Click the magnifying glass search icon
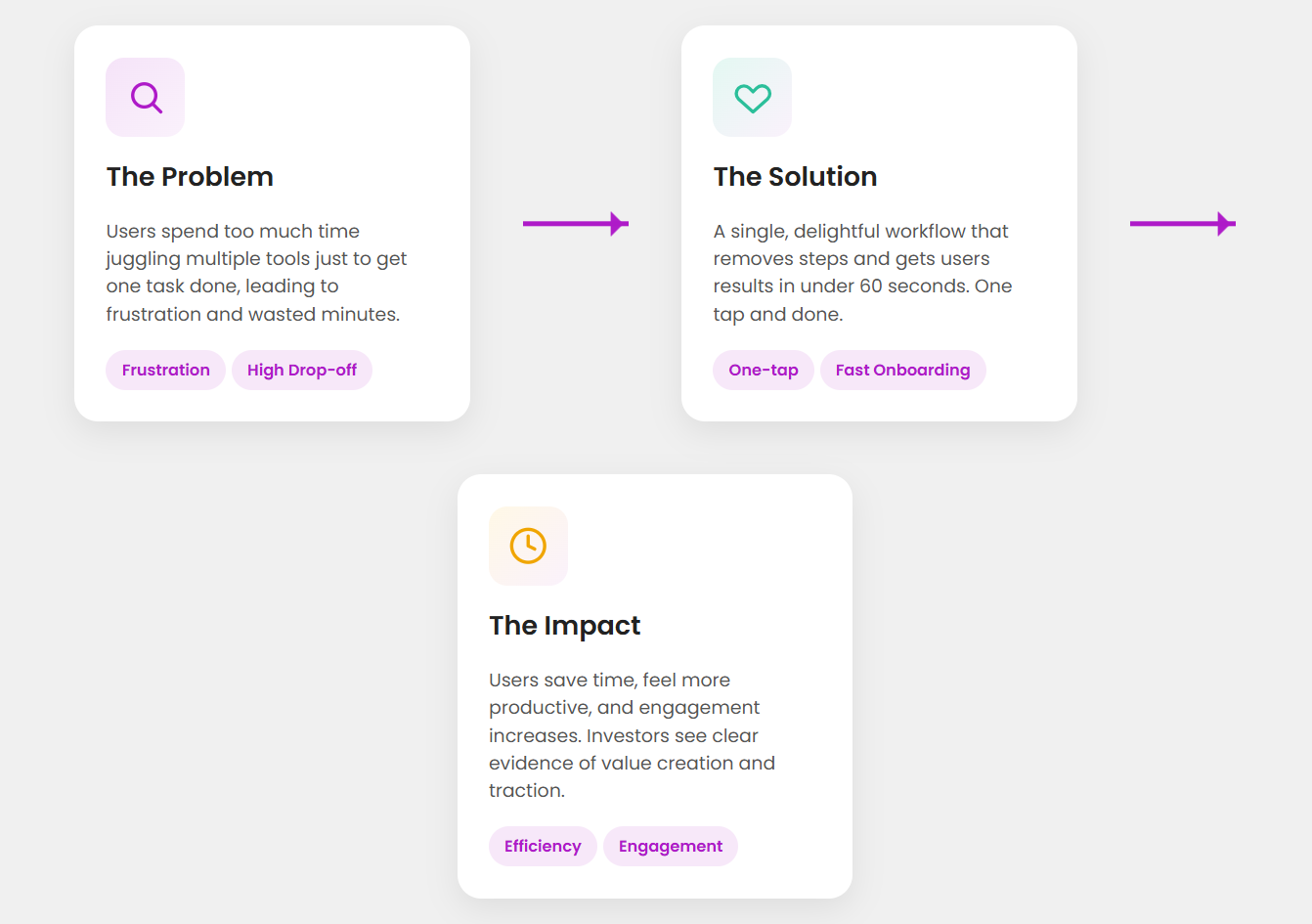This screenshot has height=924, width=1312. [x=146, y=98]
